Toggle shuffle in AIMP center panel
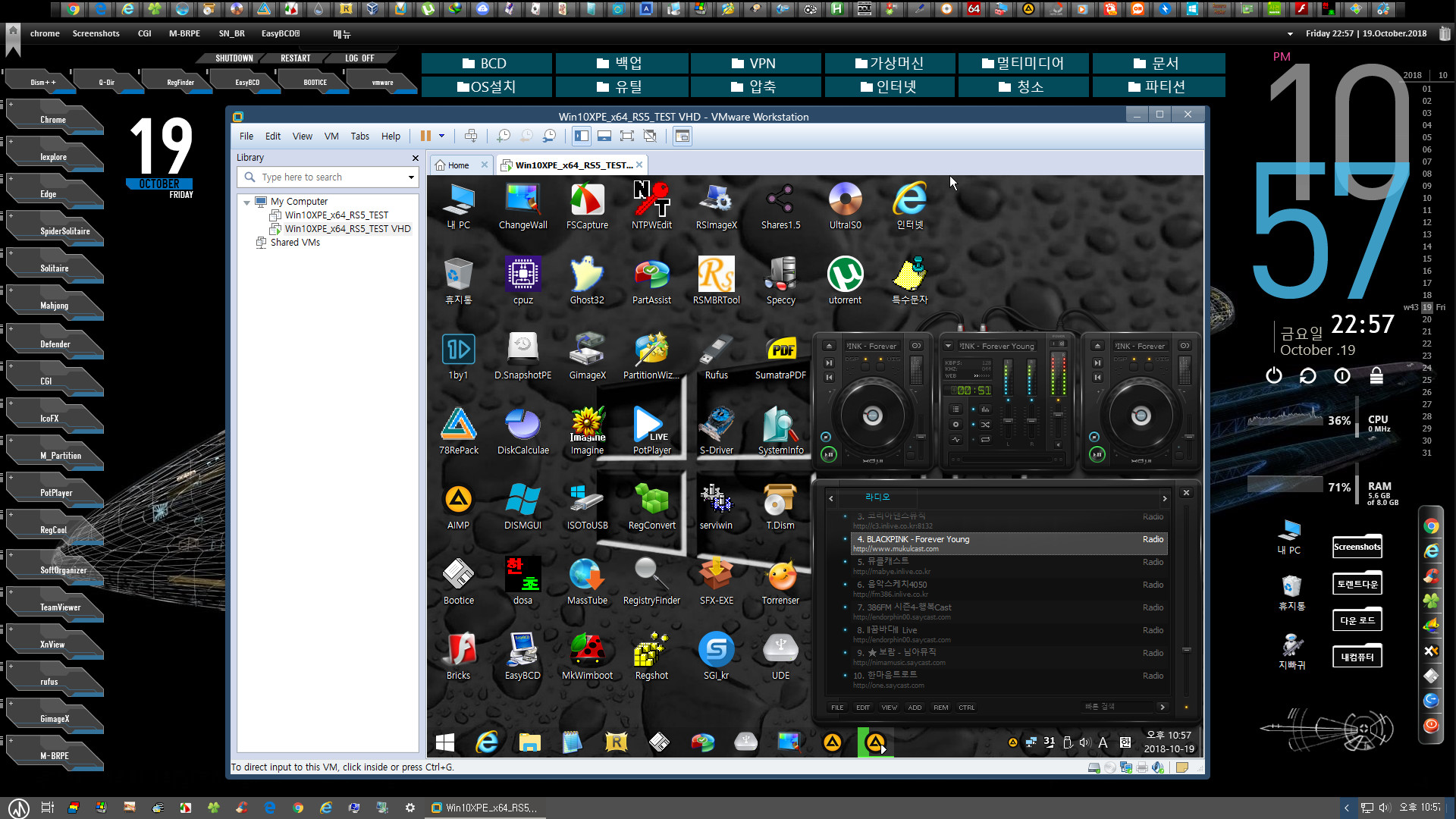Viewport: 1456px width, 819px height. 985,425
